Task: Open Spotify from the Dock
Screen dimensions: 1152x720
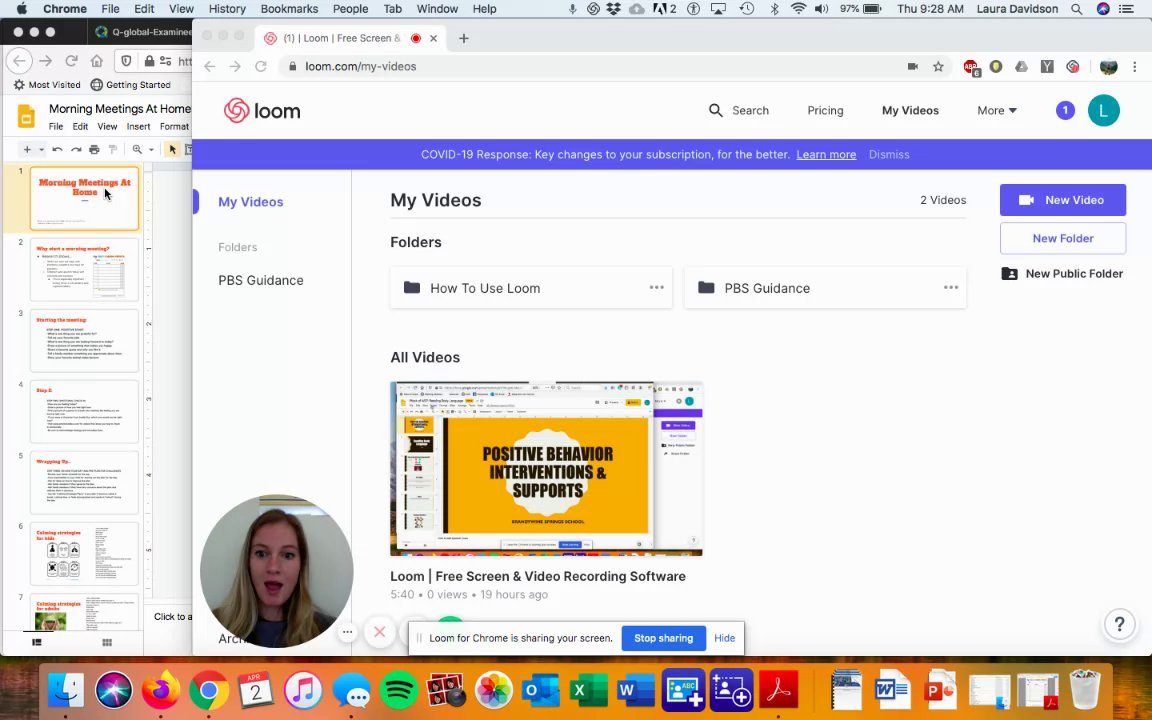Action: click(x=399, y=691)
